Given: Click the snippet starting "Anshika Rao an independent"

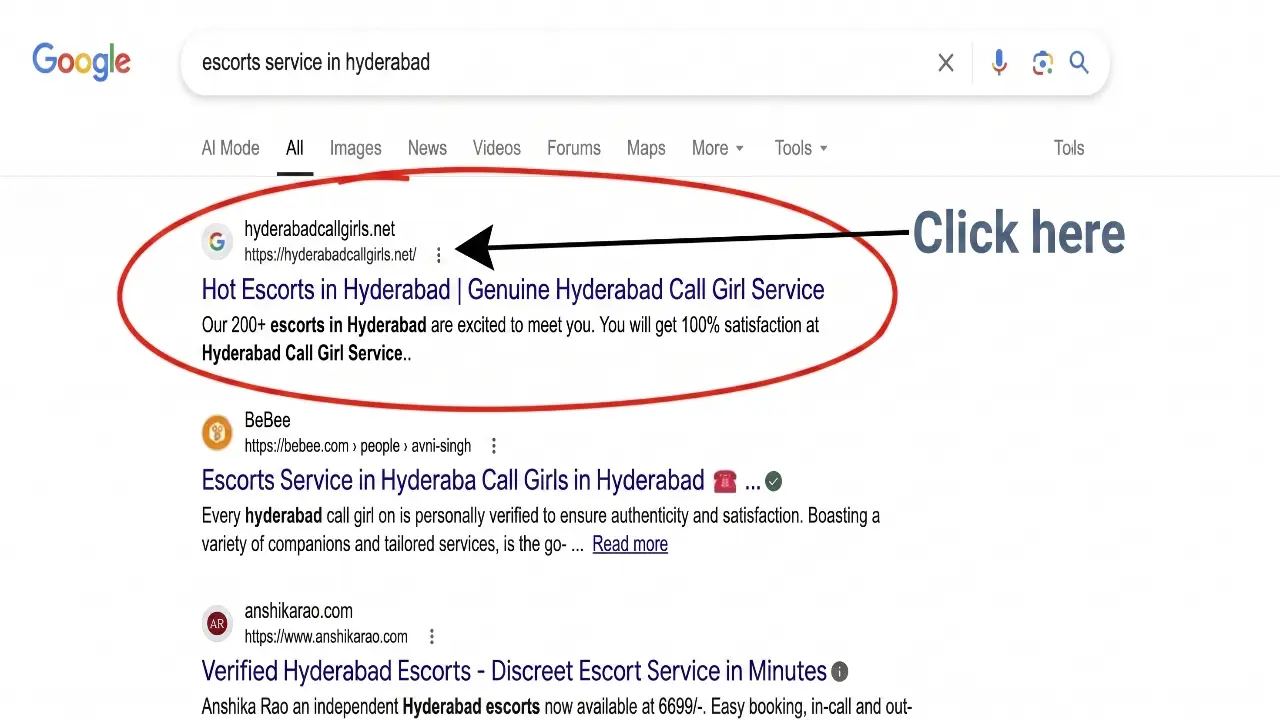Looking at the screenshot, I should click(x=557, y=707).
